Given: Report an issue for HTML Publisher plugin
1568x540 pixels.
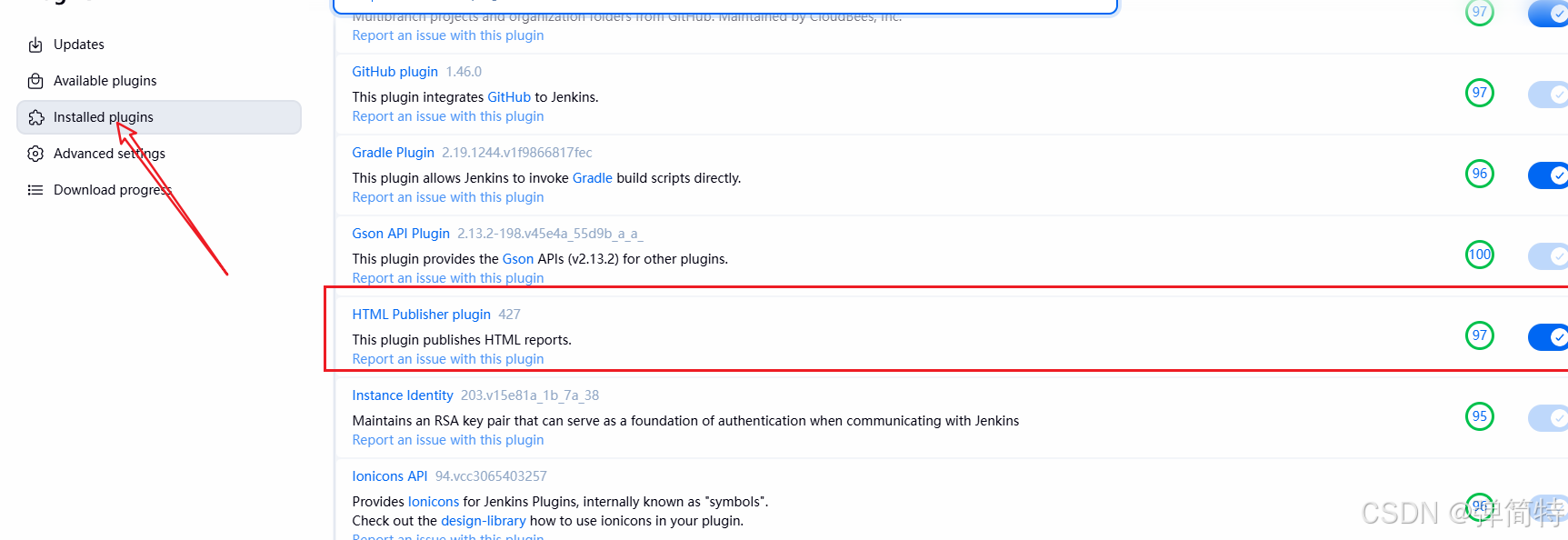Looking at the screenshot, I should click(448, 359).
